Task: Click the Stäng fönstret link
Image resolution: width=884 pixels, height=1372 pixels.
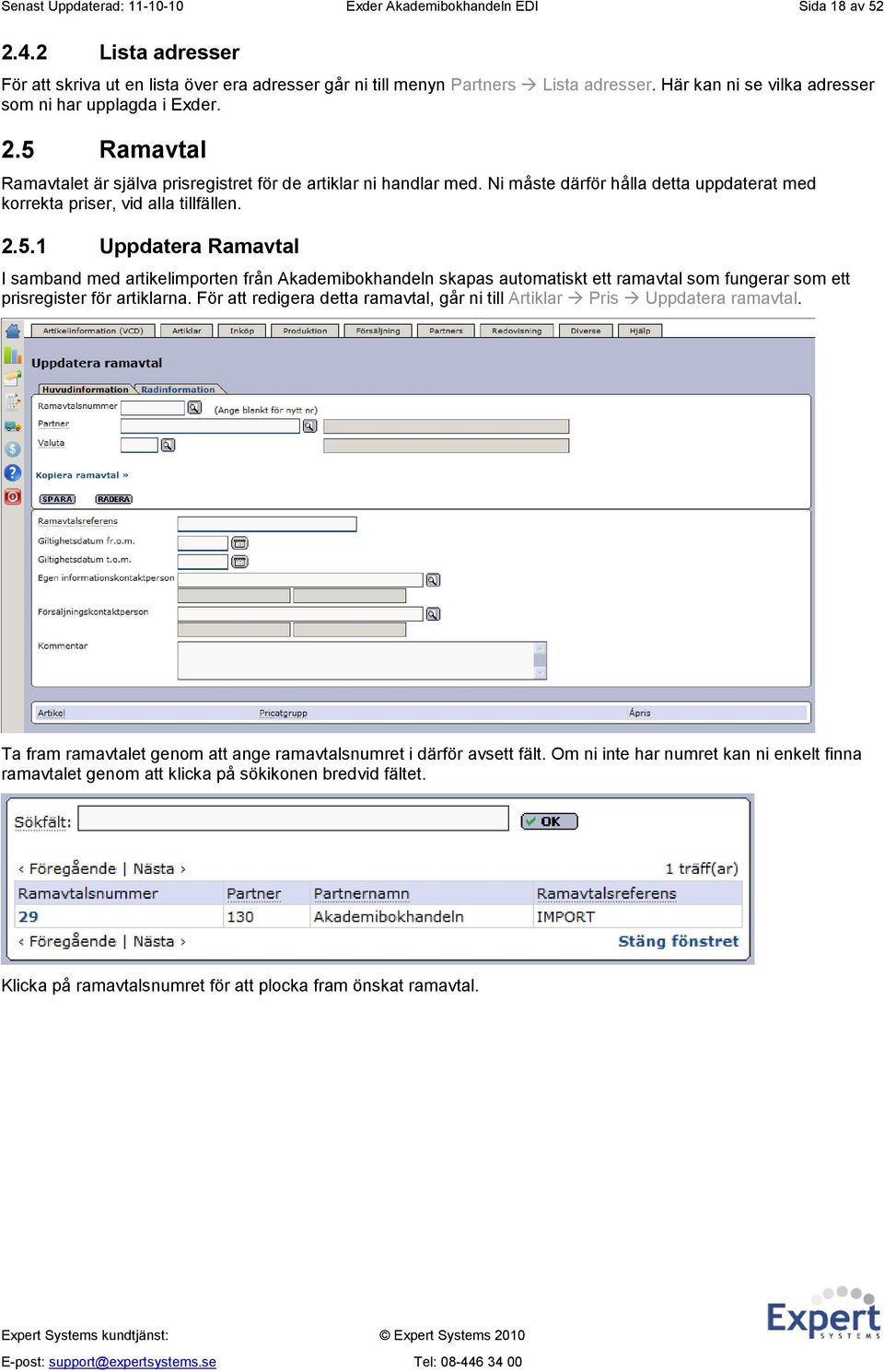Action: (x=679, y=941)
